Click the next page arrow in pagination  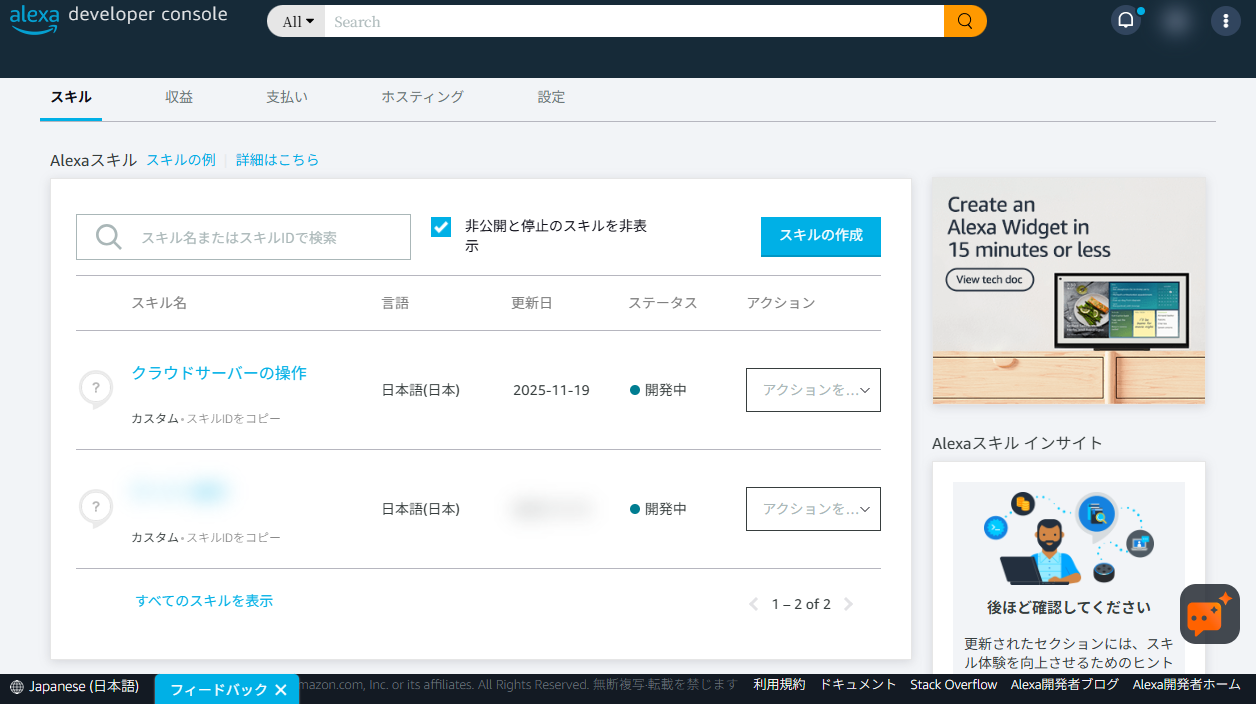848,604
